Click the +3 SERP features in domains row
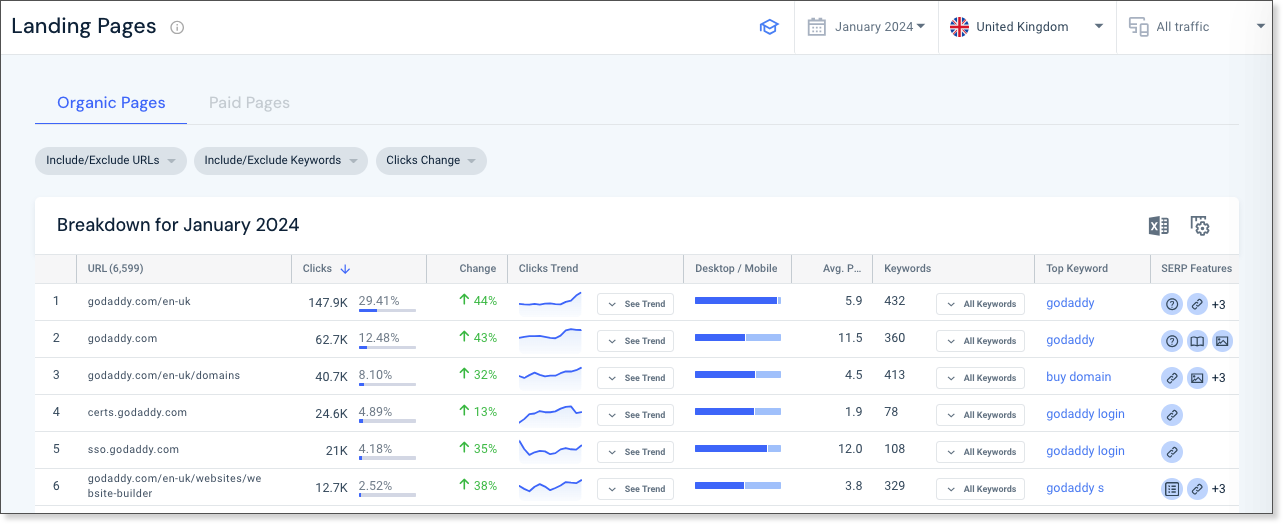Viewport: 1283px width, 524px height. (1218, 379)
